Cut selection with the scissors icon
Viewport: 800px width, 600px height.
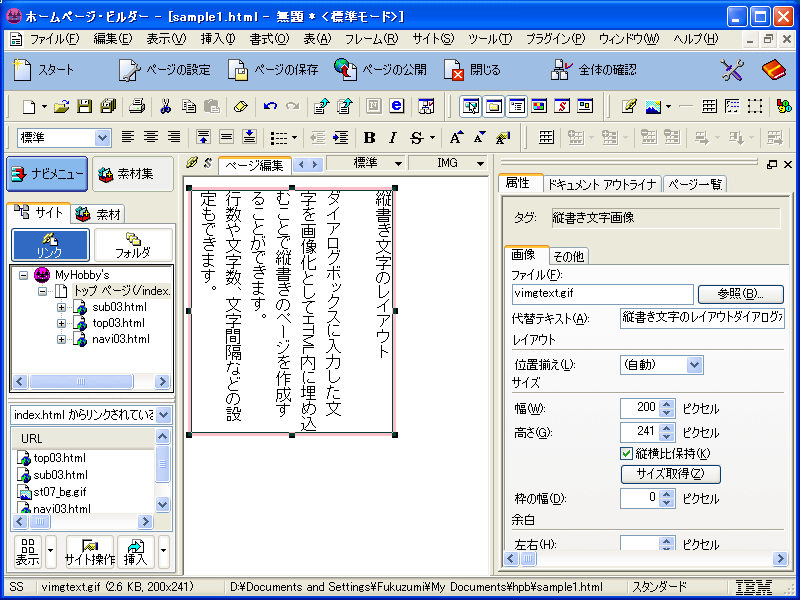point(165,107)
